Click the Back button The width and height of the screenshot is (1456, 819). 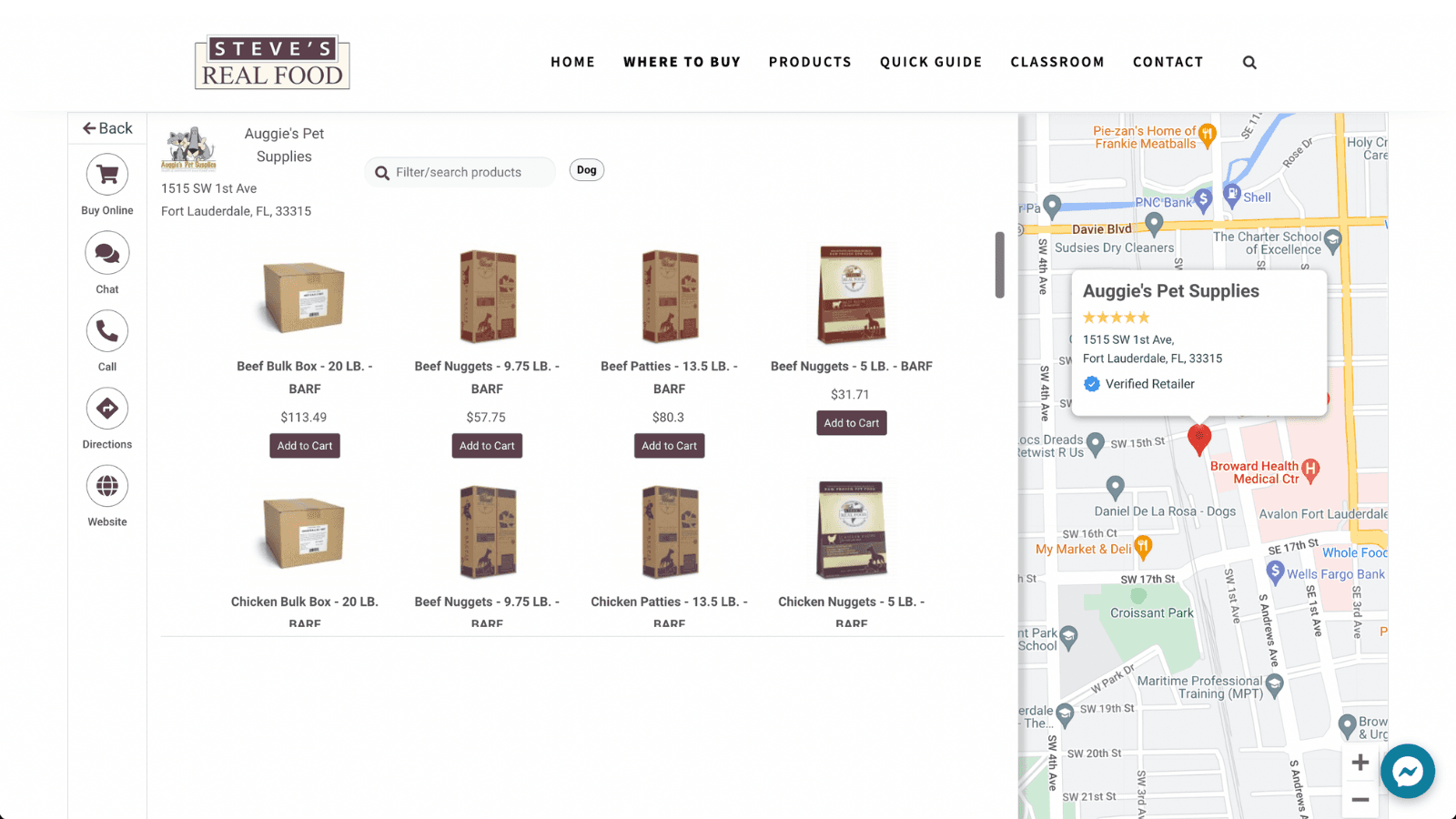(106, 127)
